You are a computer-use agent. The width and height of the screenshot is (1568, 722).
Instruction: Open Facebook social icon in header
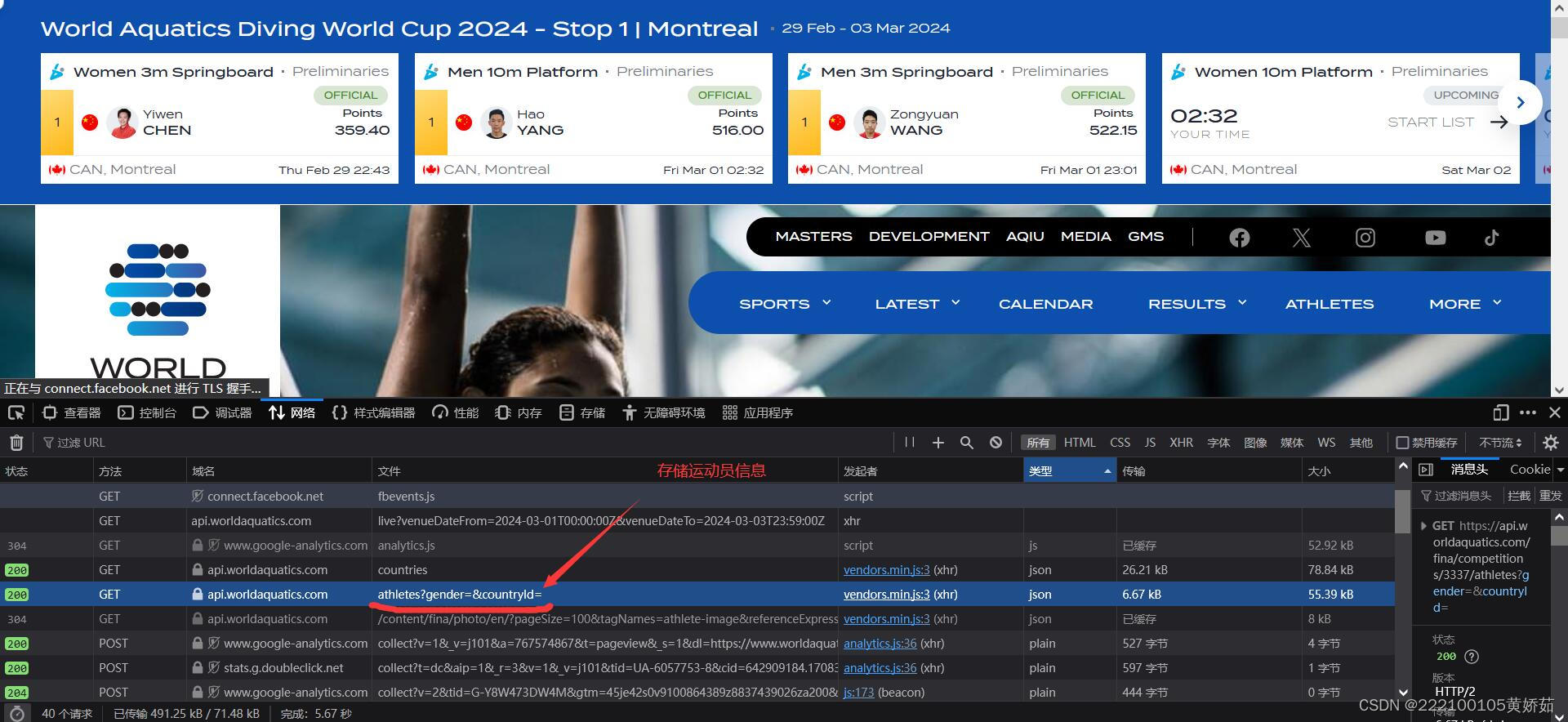point(1239,238)
